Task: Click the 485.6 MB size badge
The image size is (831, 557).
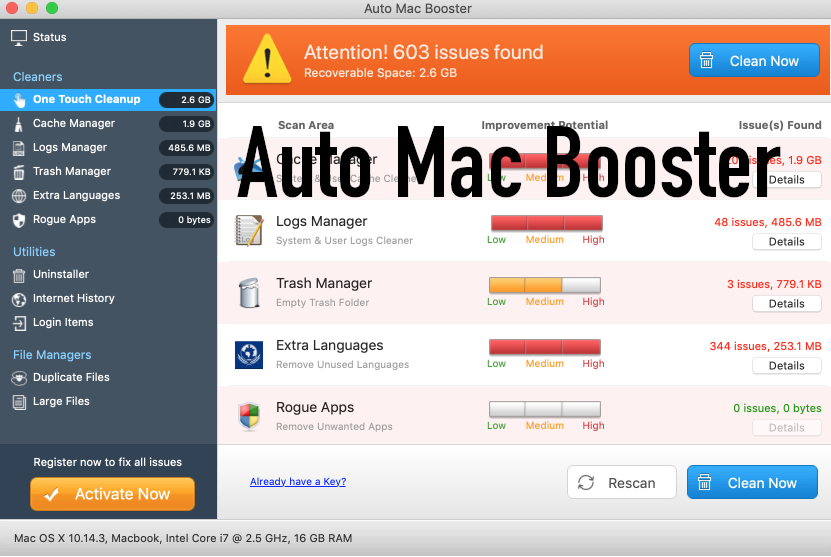Action: point(187,148)
